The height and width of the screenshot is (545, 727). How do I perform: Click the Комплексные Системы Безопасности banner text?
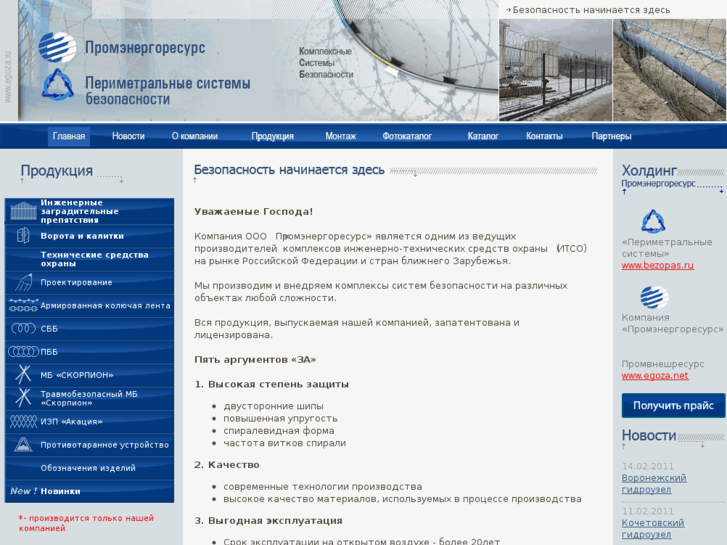325,63
